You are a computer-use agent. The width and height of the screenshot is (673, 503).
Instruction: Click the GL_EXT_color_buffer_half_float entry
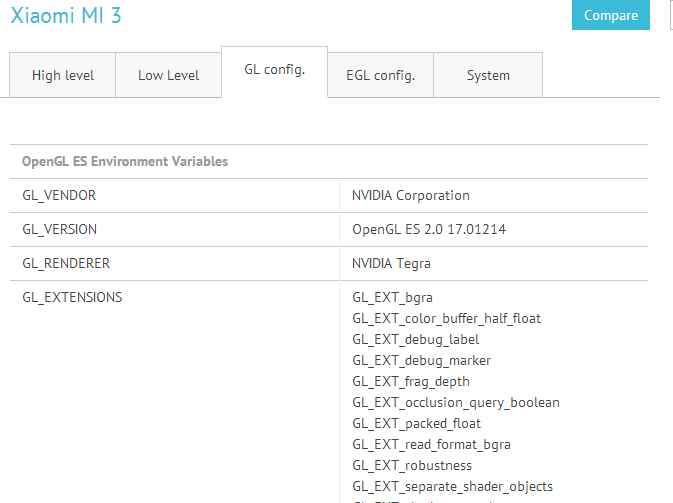446,318
